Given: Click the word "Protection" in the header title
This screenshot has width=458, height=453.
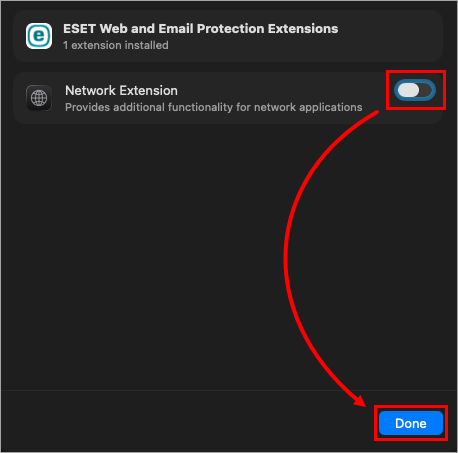Looking at the screenshot, I should 230,29.
